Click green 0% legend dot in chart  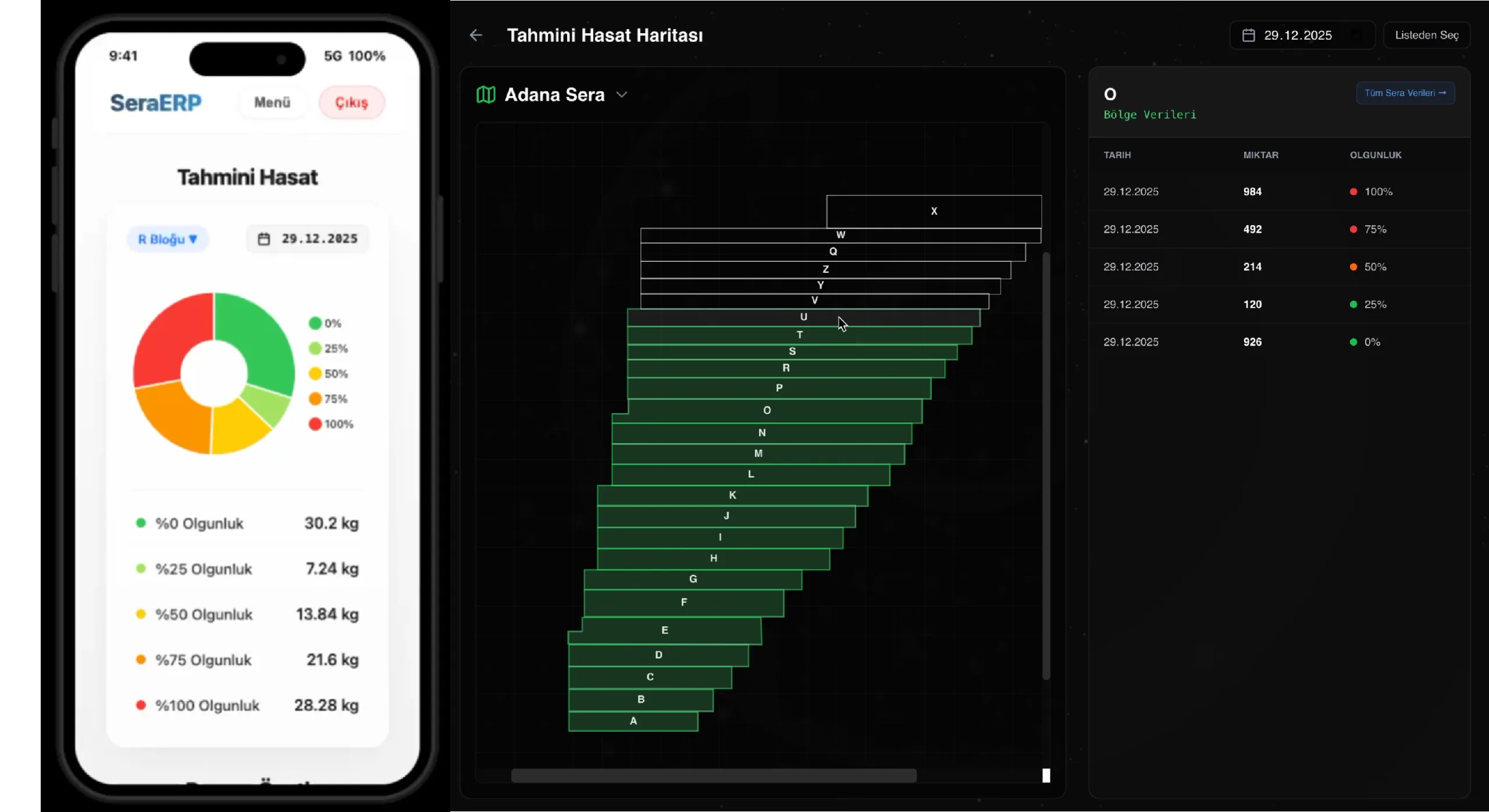pos(315,323)
